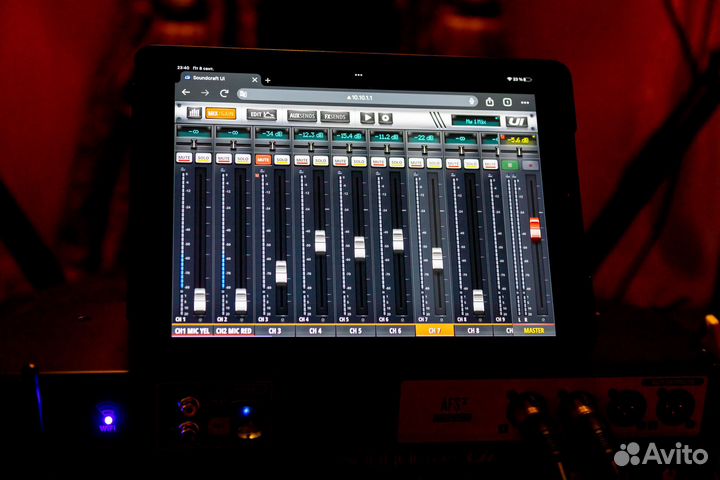Unmute channel 3 with Mute button

263,159
